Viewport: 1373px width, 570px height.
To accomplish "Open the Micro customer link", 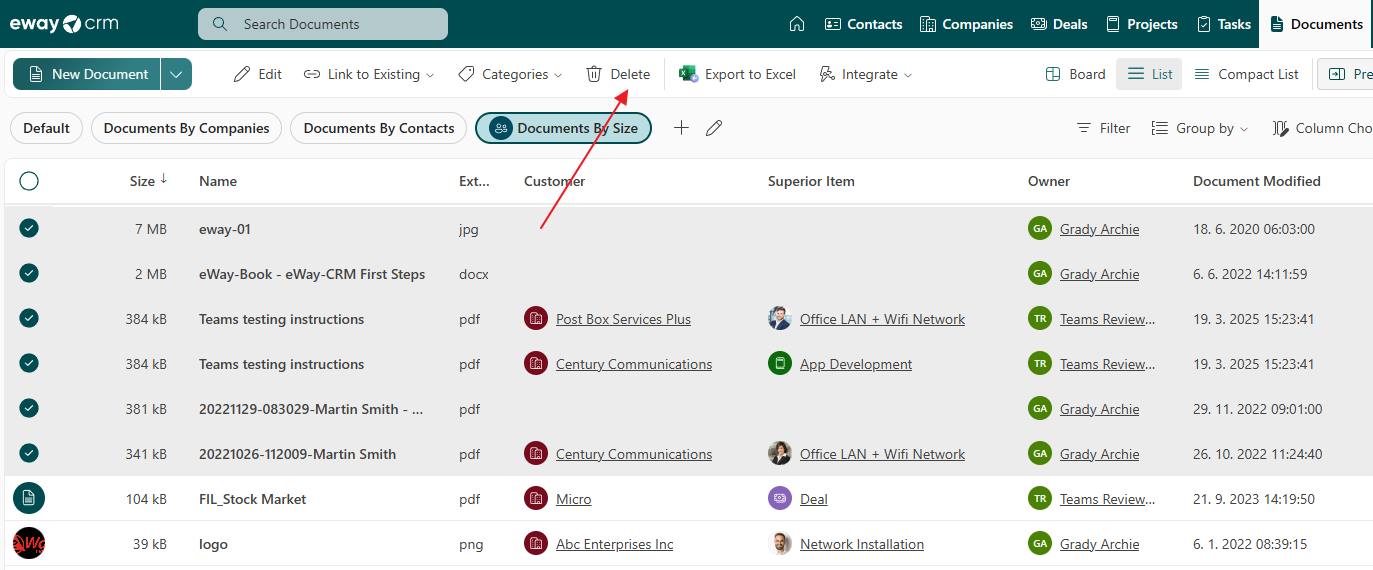I will 573,499.
